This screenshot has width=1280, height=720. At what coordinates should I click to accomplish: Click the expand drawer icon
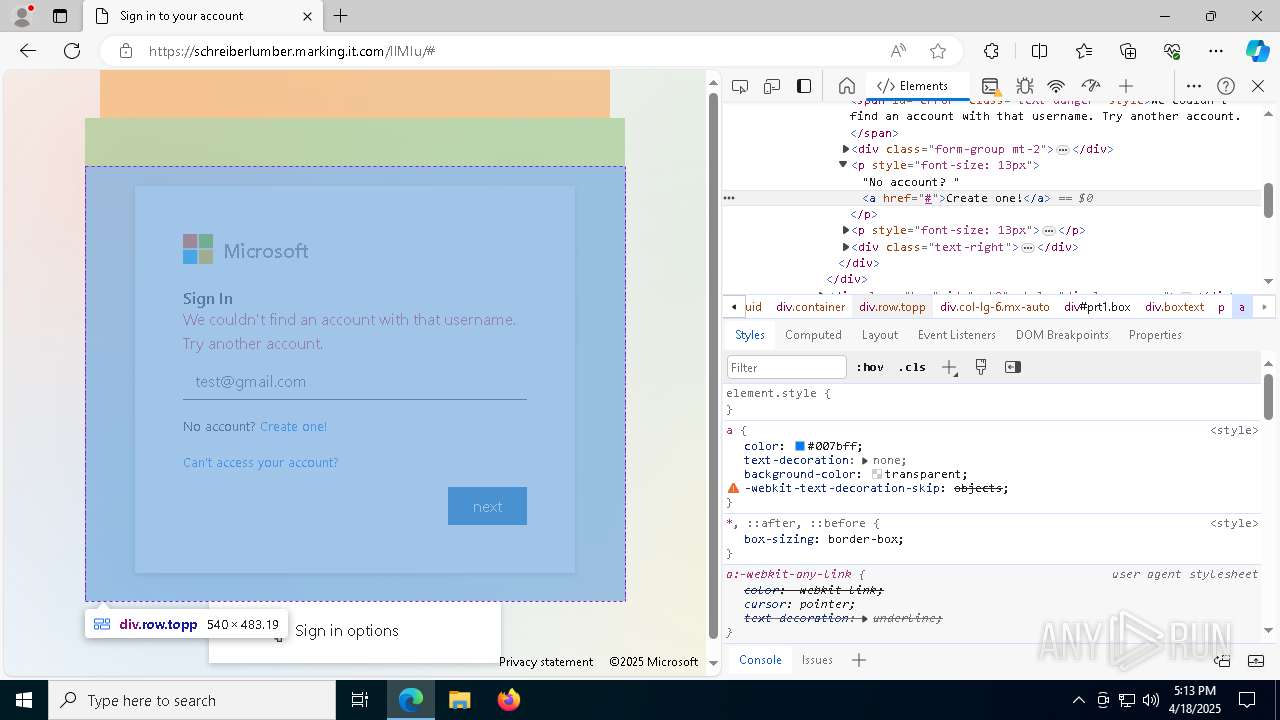1256,660
